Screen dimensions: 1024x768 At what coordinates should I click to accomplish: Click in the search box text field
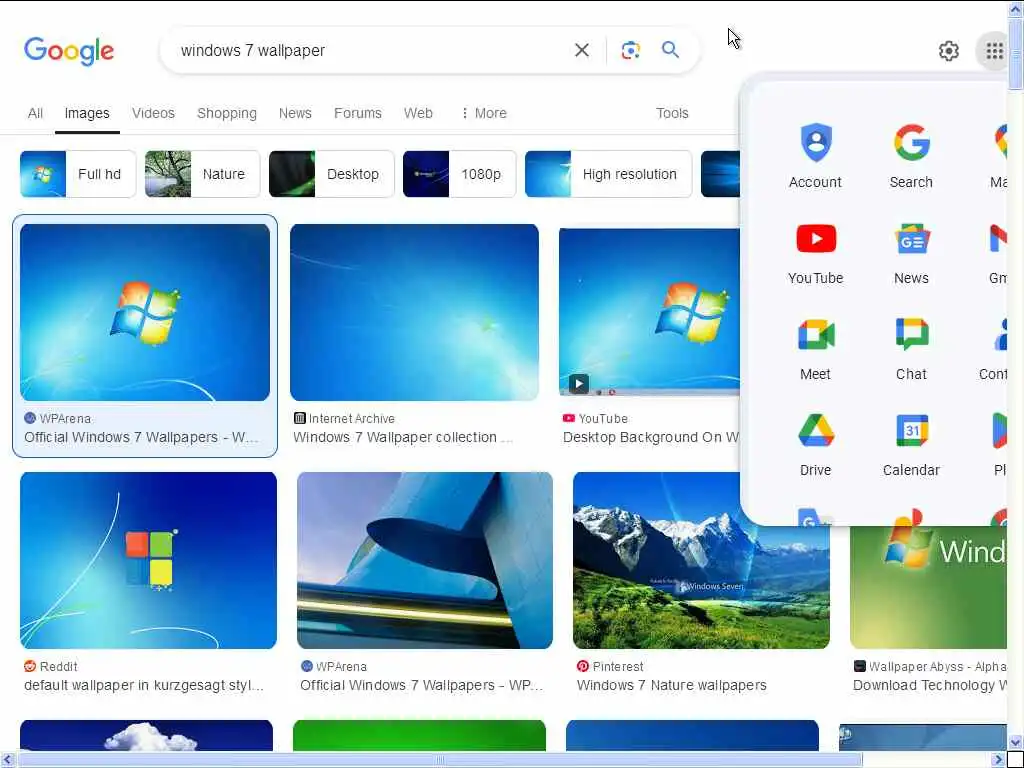tap(372, 50)
